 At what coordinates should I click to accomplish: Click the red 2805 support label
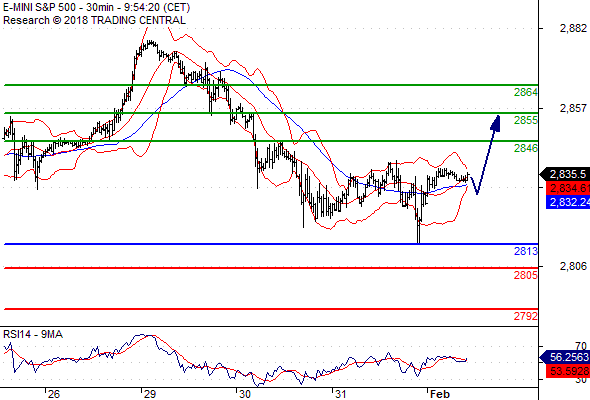pos(526,275)
